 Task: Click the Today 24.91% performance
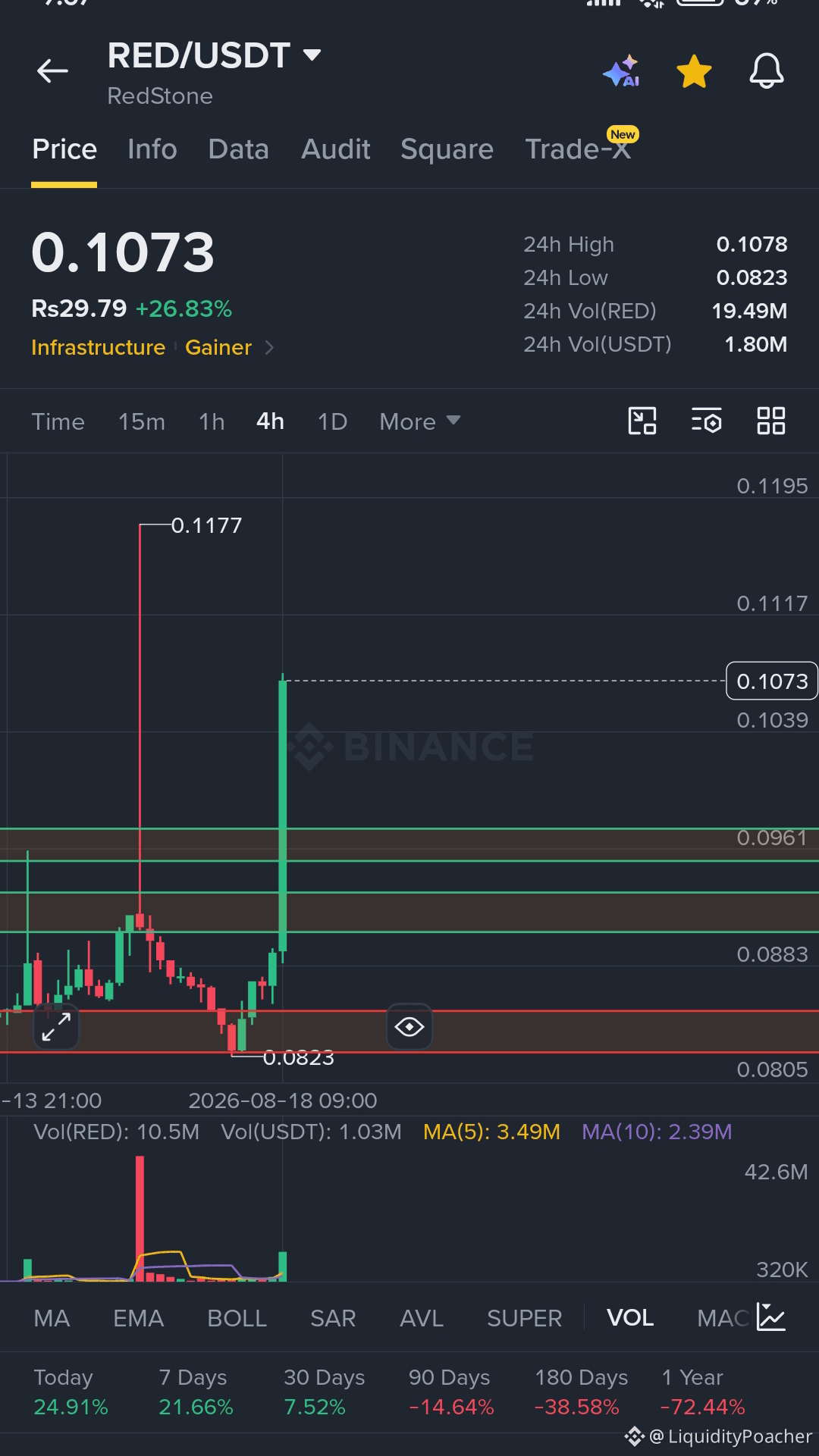[71, 1392]
